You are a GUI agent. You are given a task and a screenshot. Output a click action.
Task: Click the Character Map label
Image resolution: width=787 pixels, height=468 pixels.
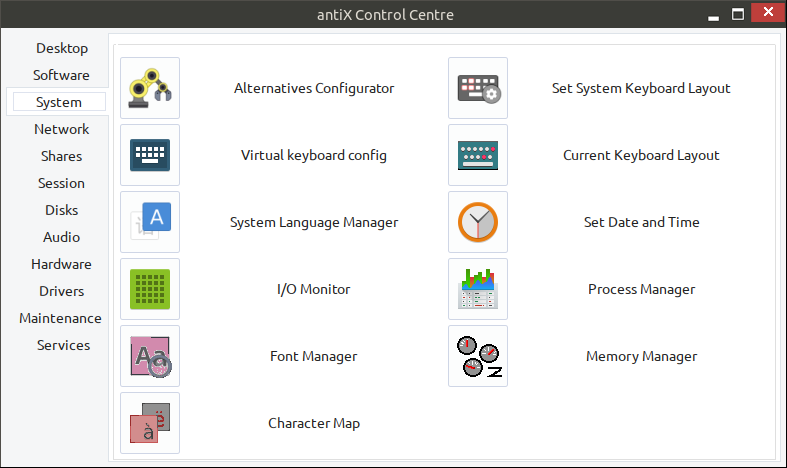point(314,423)
